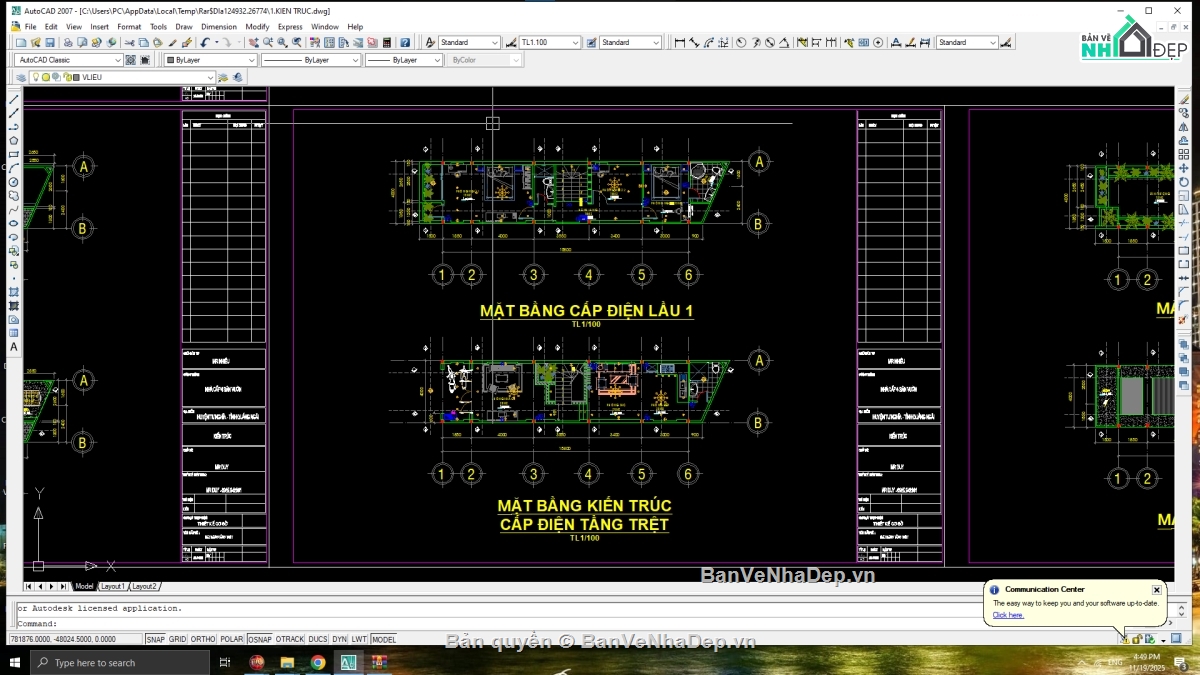
Task: Open the Dimension menu
Action: (219, 27)
